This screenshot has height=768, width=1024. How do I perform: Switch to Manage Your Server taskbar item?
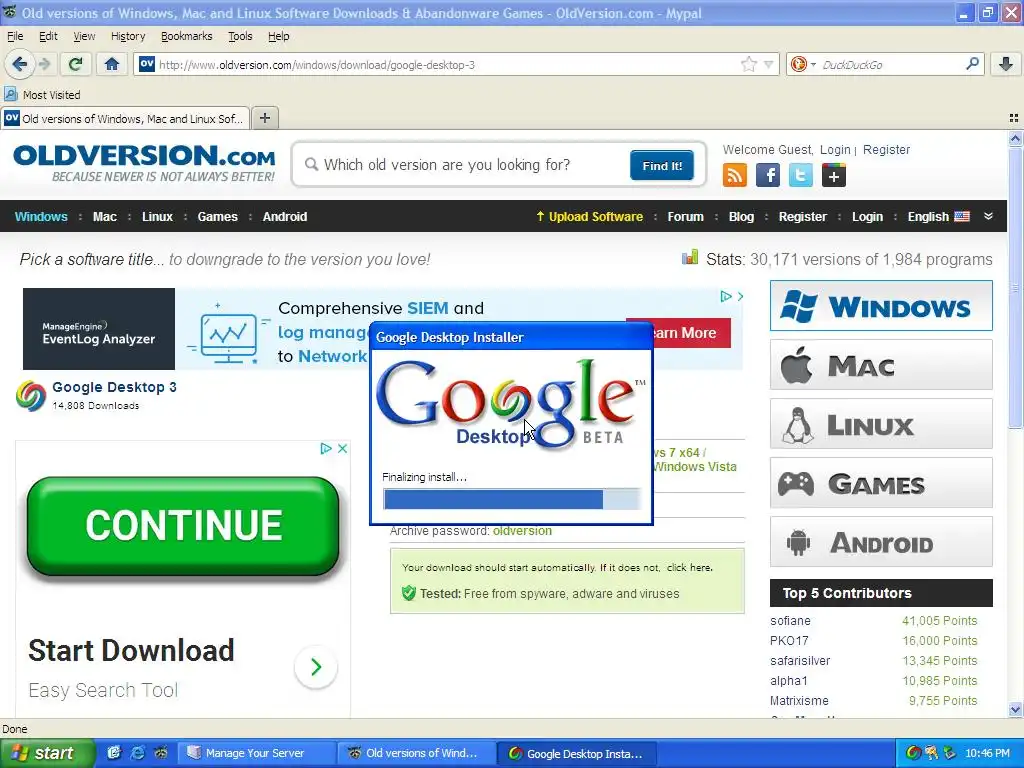pyautogui.click(x=256, y=753)
